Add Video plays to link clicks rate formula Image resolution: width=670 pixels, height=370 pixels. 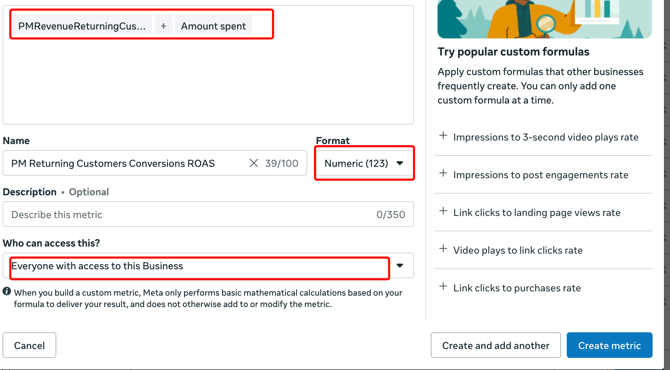click(544, 250)
